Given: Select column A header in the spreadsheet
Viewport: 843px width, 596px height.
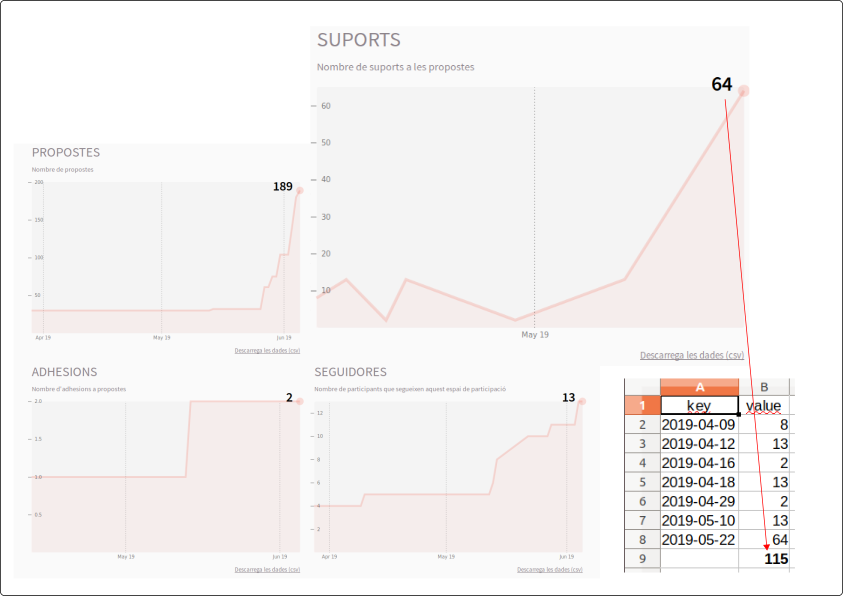Looking at the screenshot, I should [x=699, y=387].
